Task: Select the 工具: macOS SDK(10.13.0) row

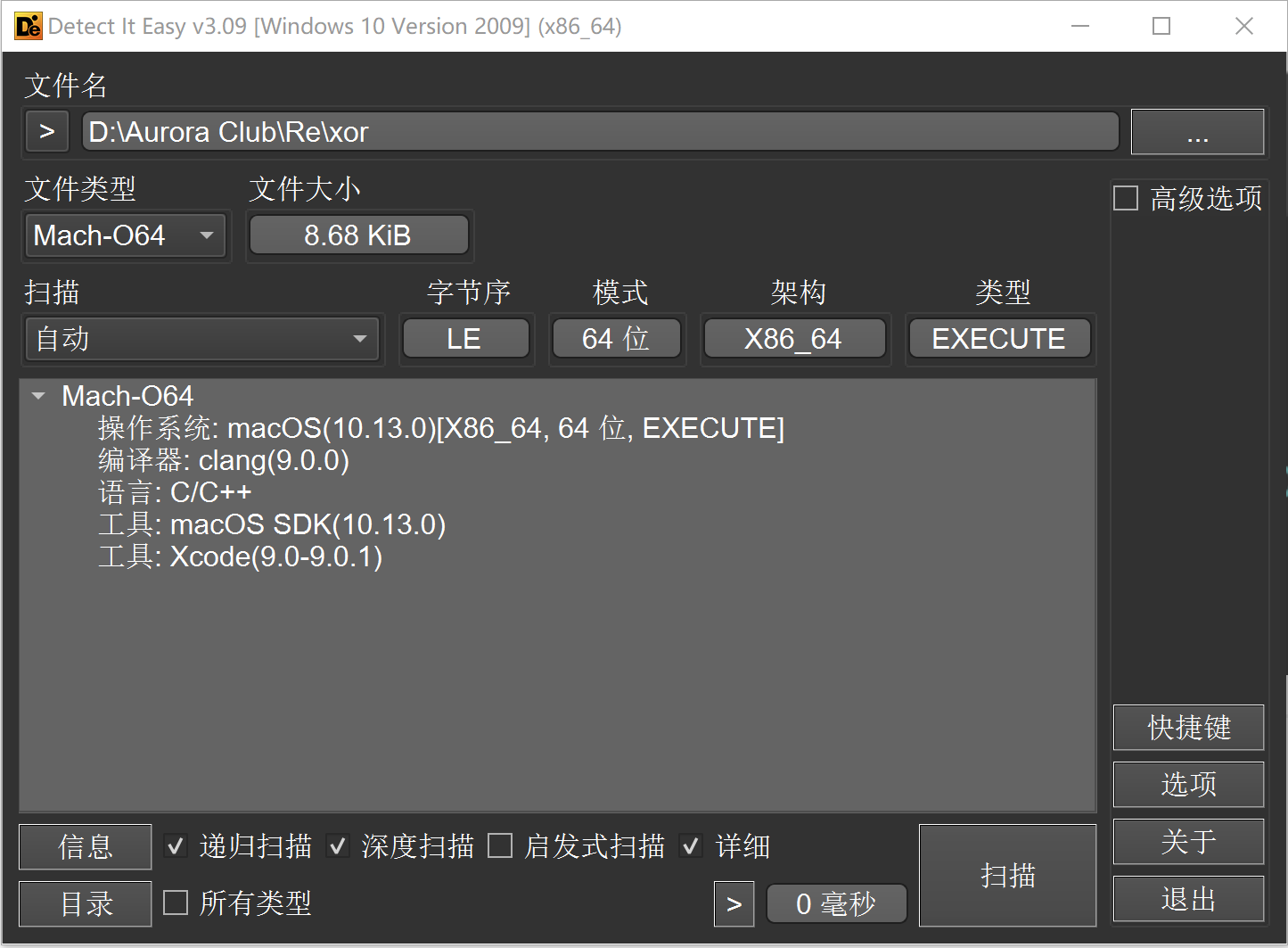Action: (x=272, y=524)
